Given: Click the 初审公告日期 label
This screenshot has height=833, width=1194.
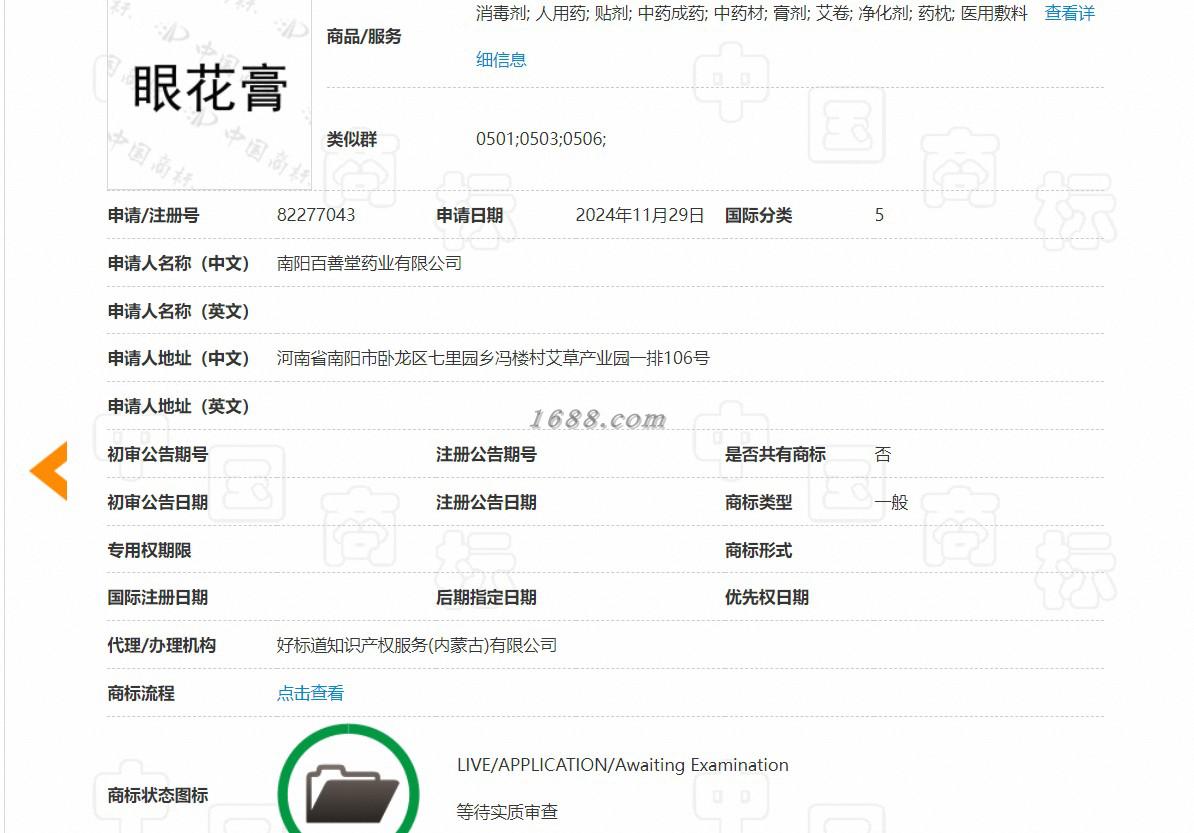Looking at the screenshot, I should [x=158, y=503].
